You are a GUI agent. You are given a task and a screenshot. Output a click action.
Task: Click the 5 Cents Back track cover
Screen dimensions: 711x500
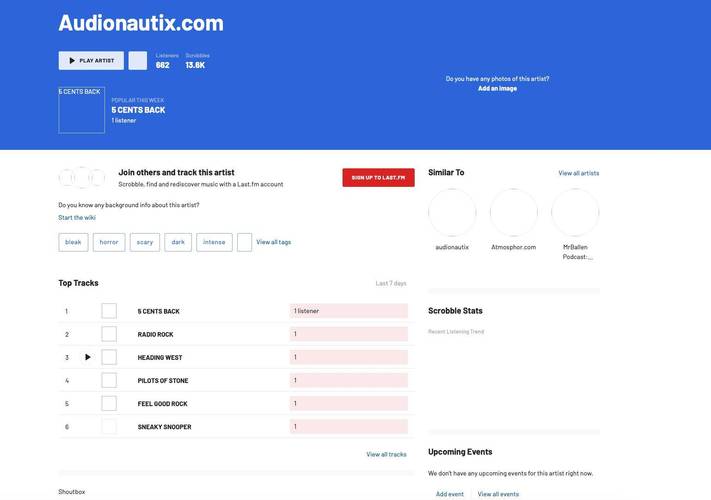pyautogui.click(x=109, y=311)
